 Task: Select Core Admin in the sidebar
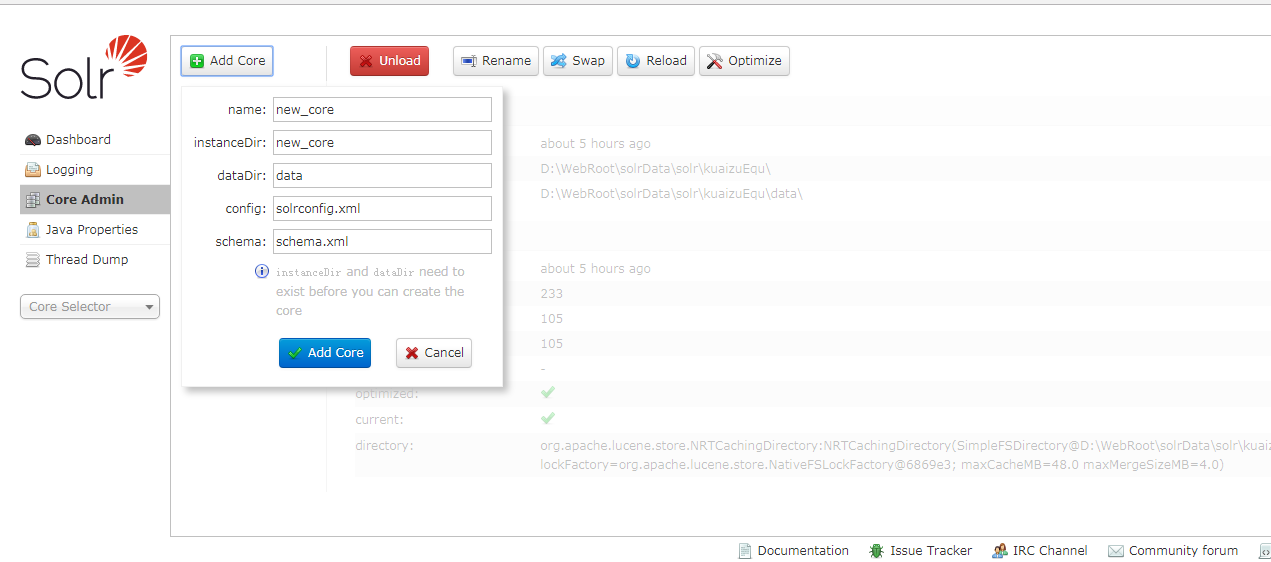tap(95, 200)
